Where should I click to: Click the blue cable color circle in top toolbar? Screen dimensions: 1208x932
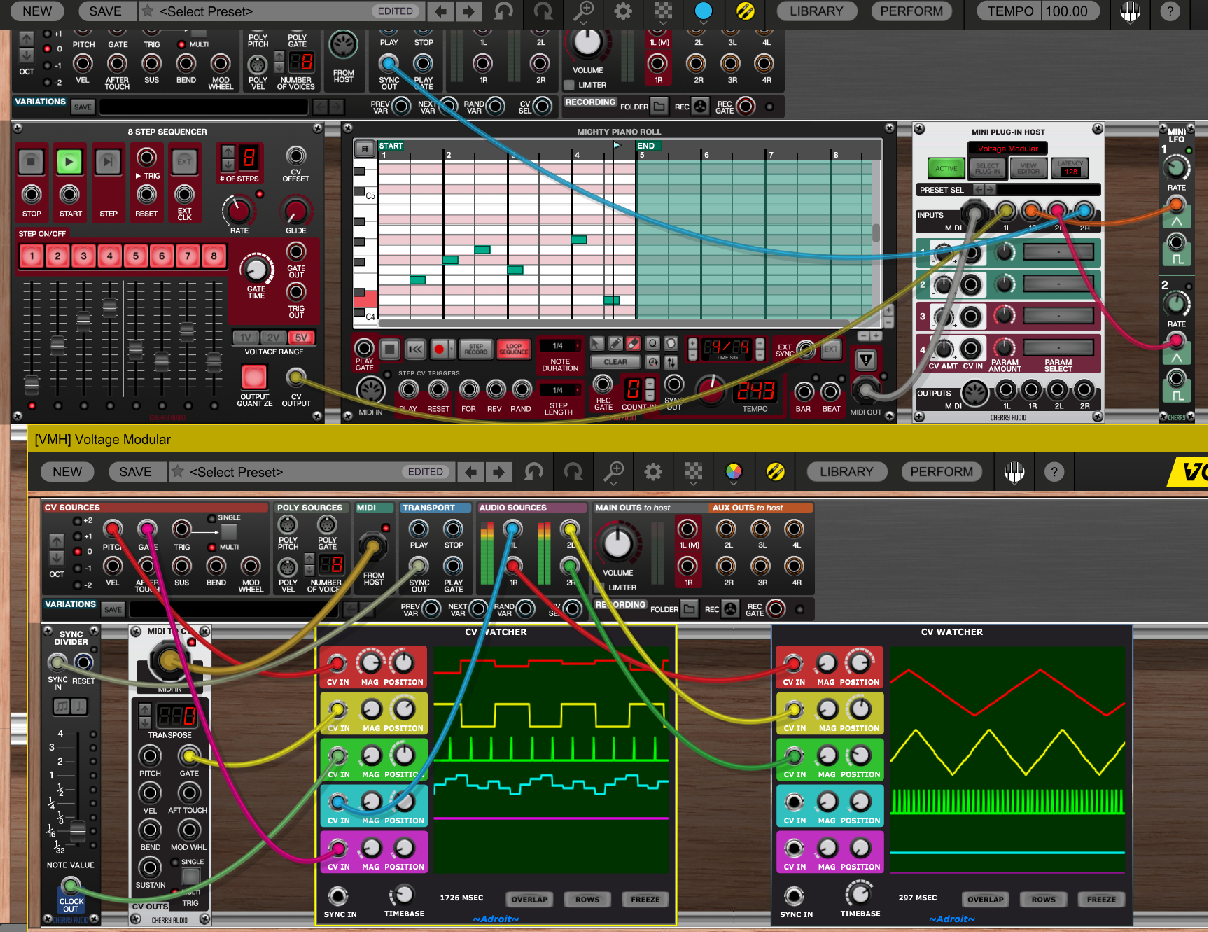pyautogui.click(x=703, y=11)
